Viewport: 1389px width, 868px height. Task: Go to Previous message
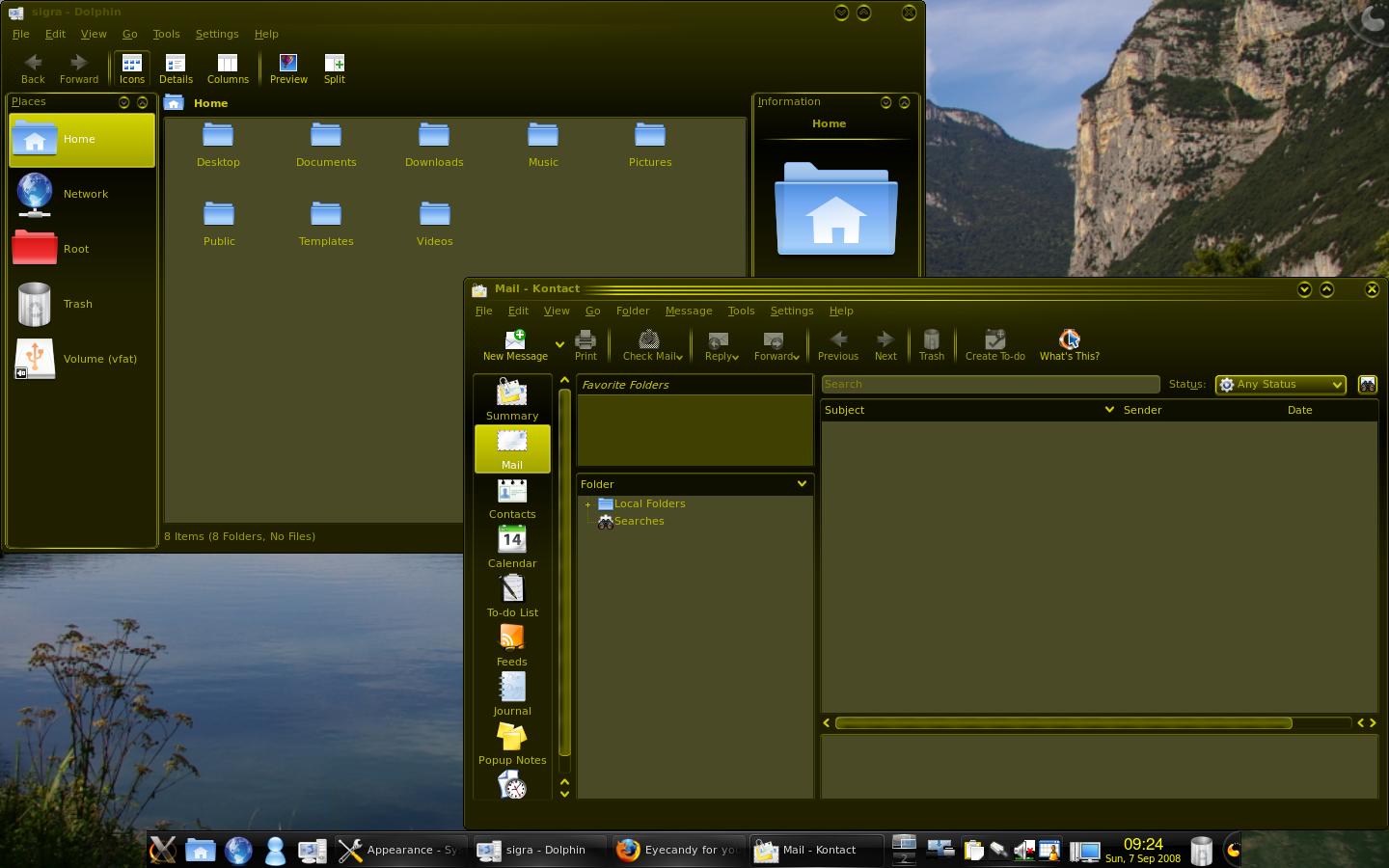[838, 345]
